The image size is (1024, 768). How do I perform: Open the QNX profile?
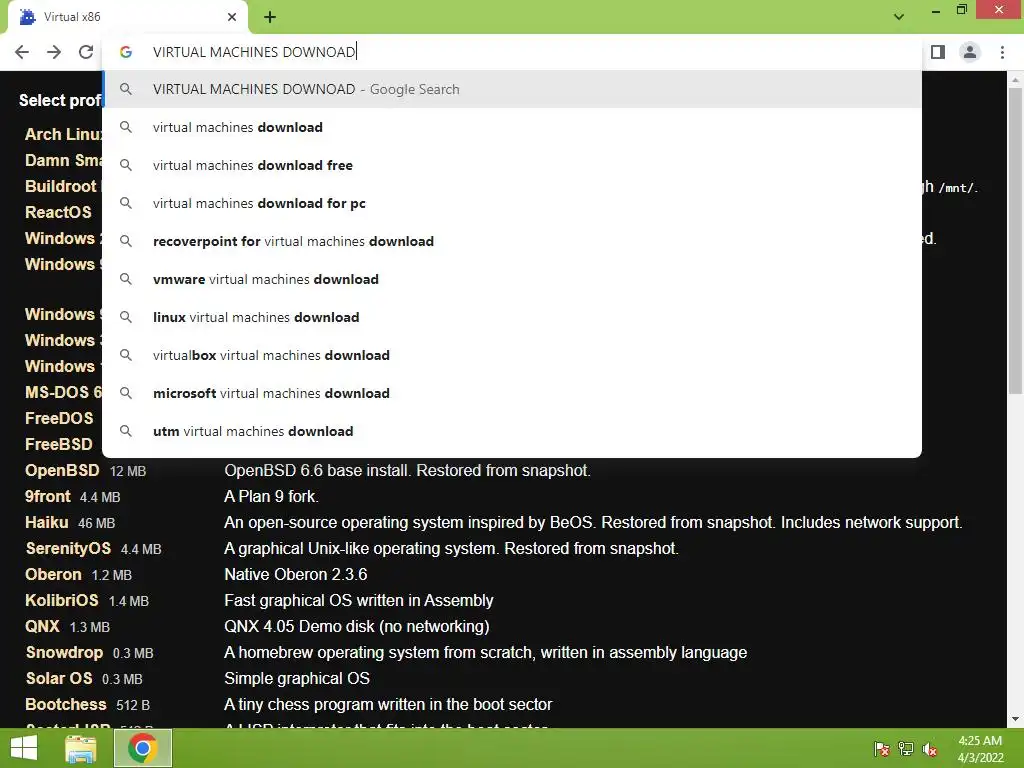[42, 626]
